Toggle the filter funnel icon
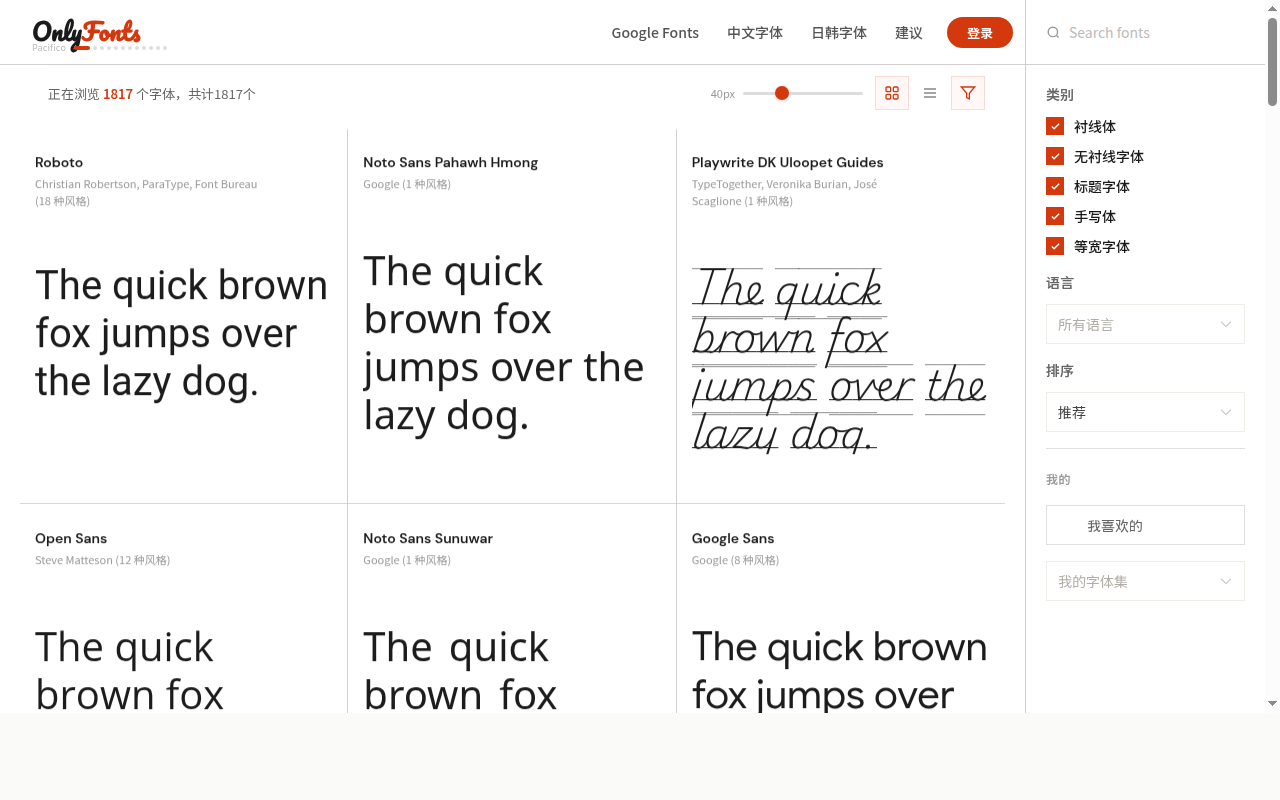The width and height of the screenshot is (1280, 800). [968, 93]
